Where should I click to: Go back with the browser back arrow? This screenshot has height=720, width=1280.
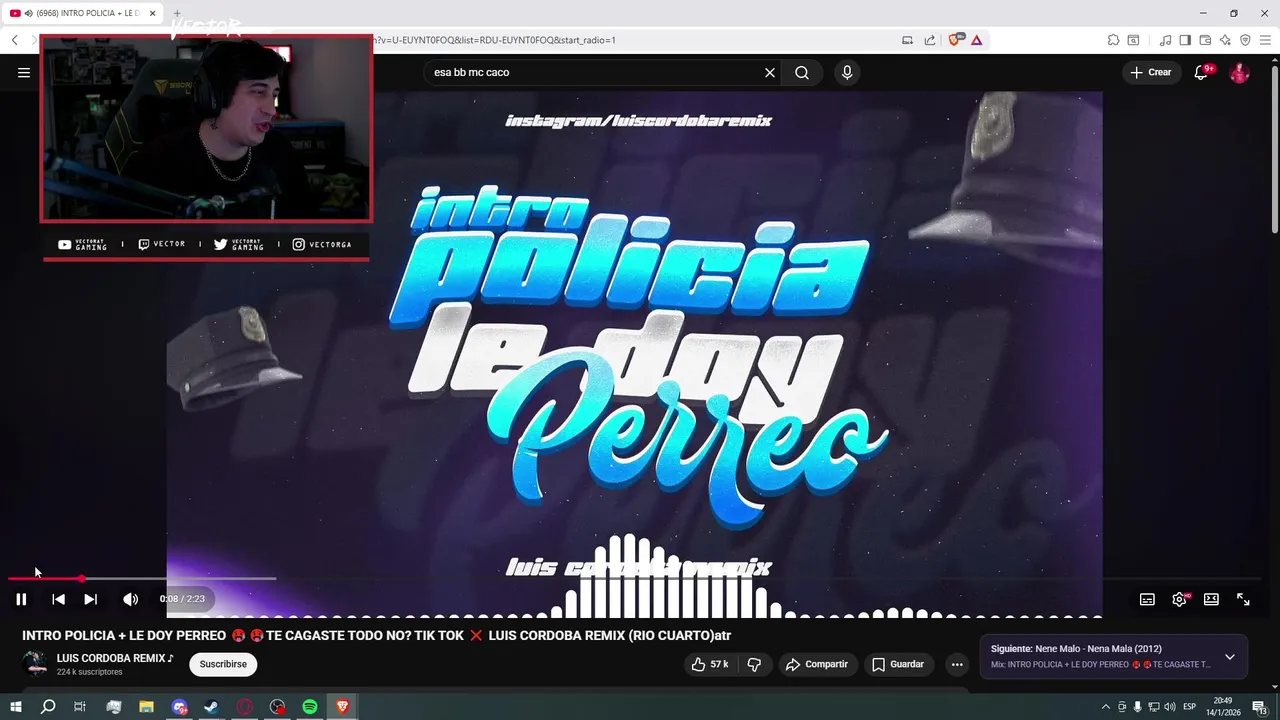pos(14,40)
